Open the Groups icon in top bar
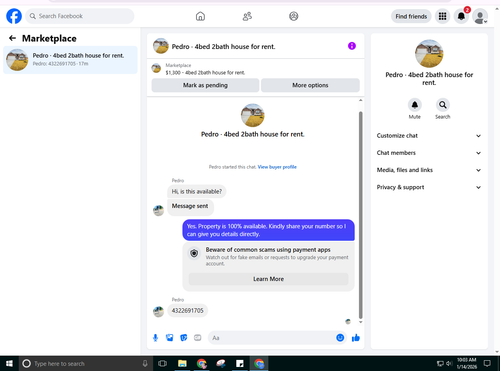The image size is (500, 371). point(294,16)
